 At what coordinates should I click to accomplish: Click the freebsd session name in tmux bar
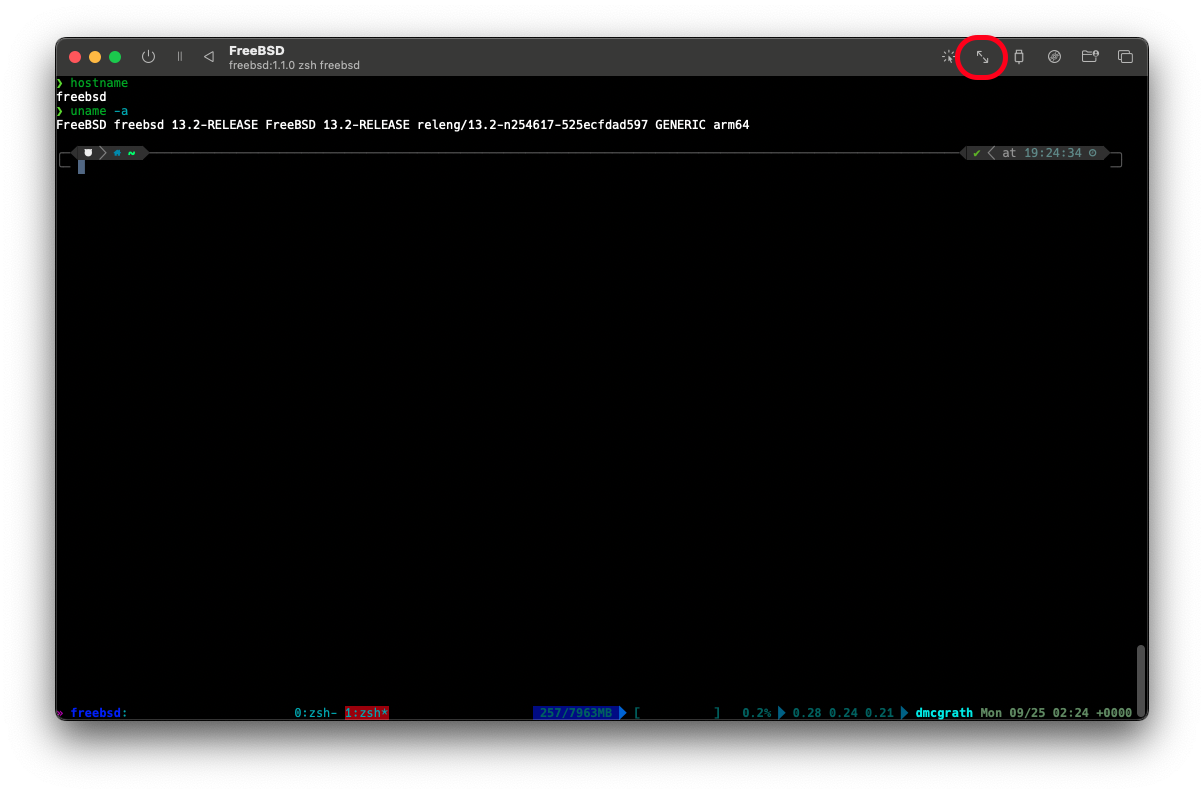pos(98,713)
